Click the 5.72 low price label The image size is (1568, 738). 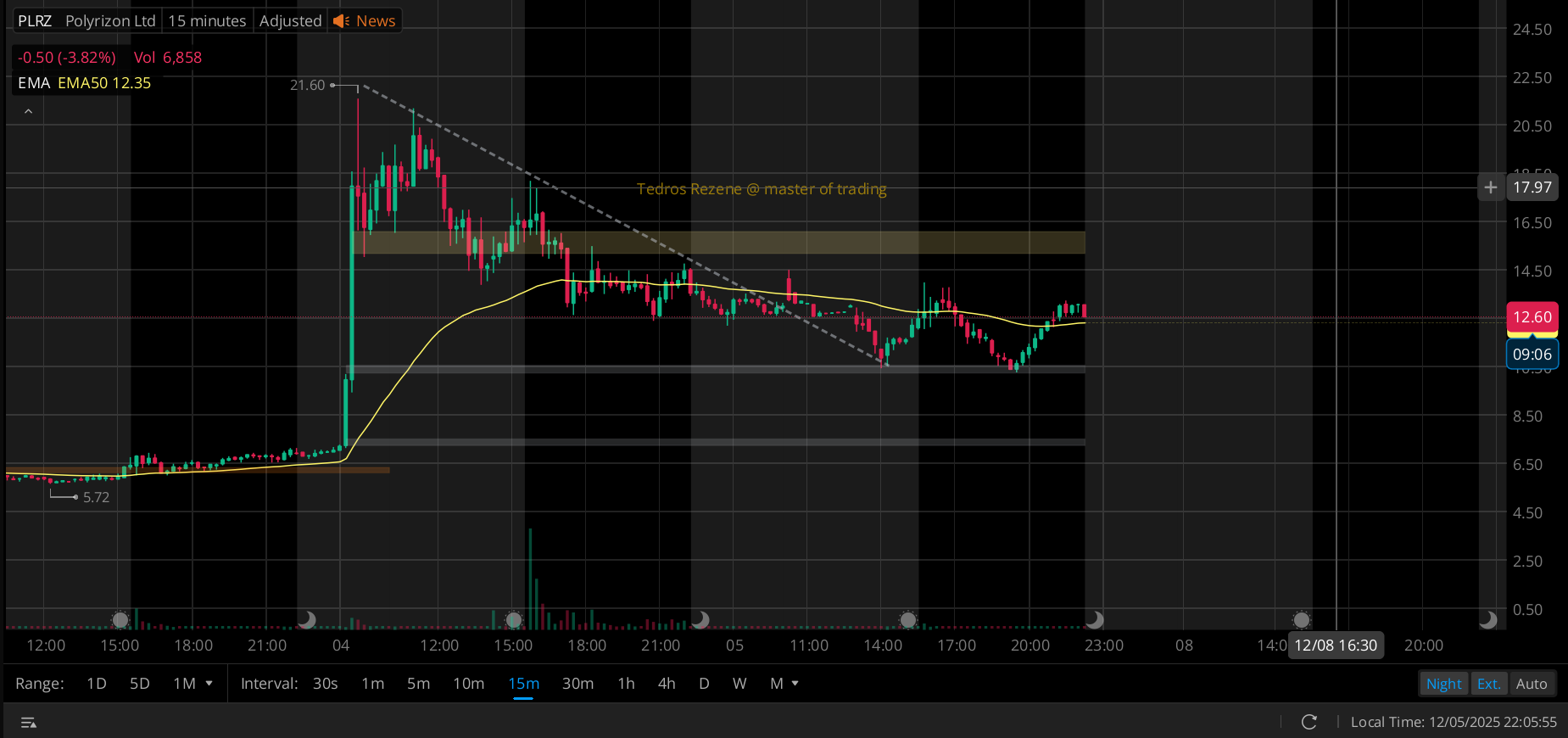tap(96, 497)
